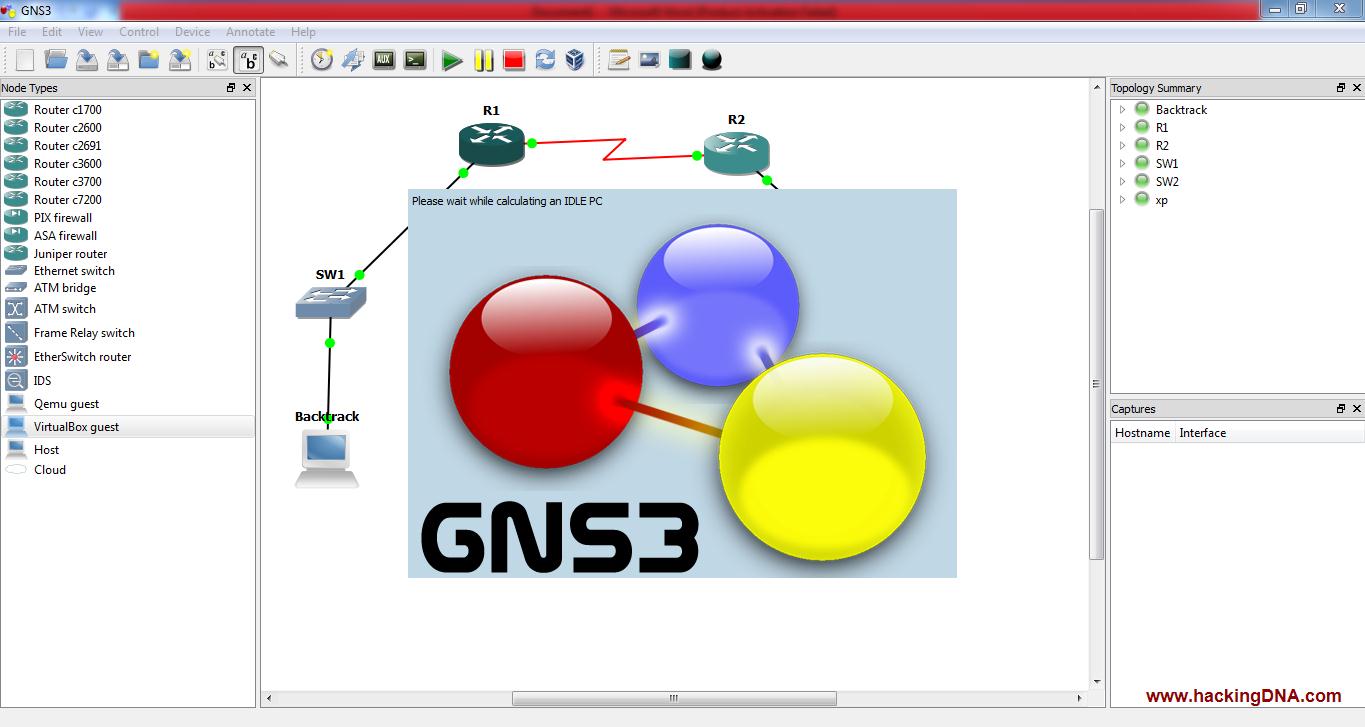Expand R1 in Topology Summary
Screen dimensions: 1365x727
[x=1122, y=128]
